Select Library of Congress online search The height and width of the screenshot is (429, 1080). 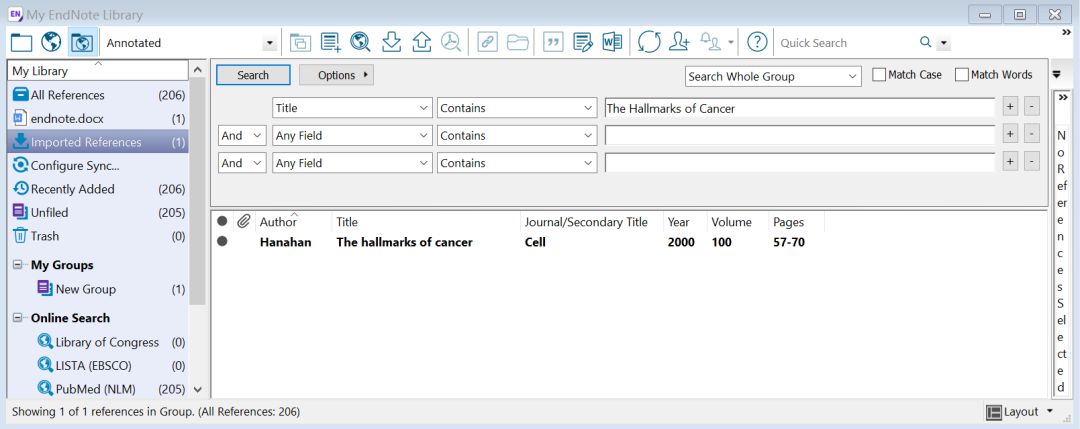click(x=98, y=342)
